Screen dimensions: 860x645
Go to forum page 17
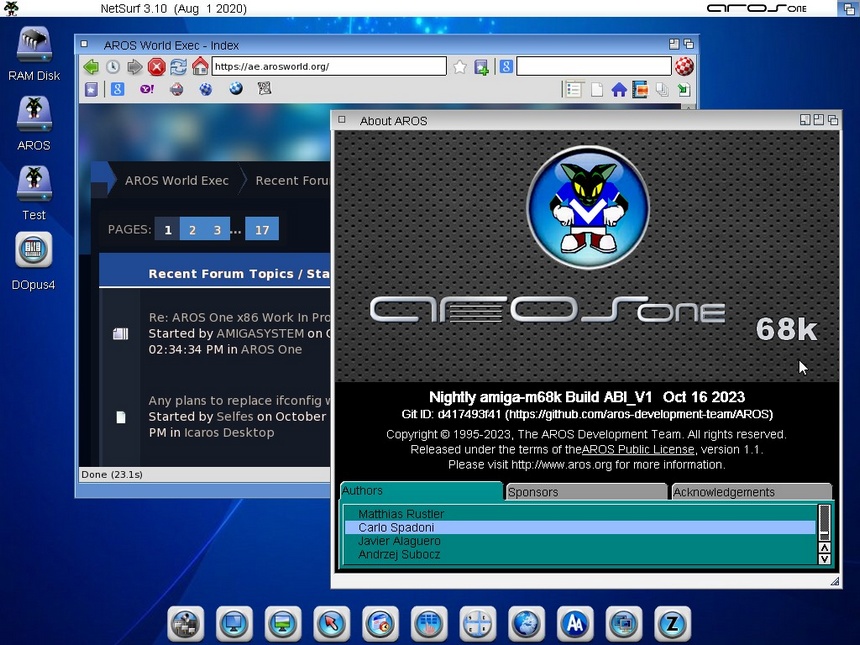tap(262, 230)
